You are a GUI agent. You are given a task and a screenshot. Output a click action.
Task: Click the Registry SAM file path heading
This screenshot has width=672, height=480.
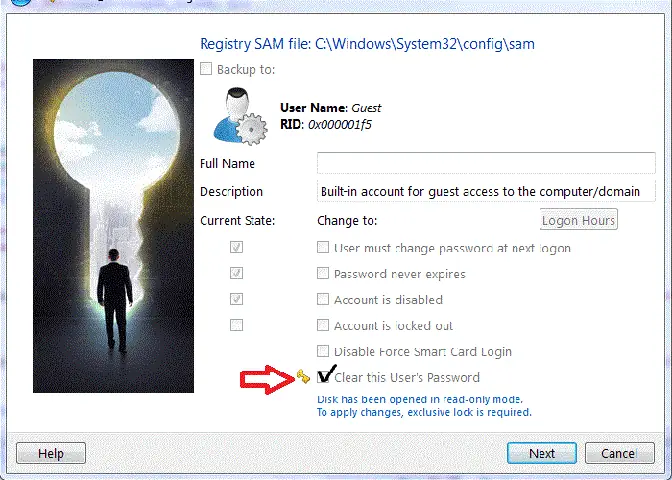pyautogui.click(x=367, y=44)
